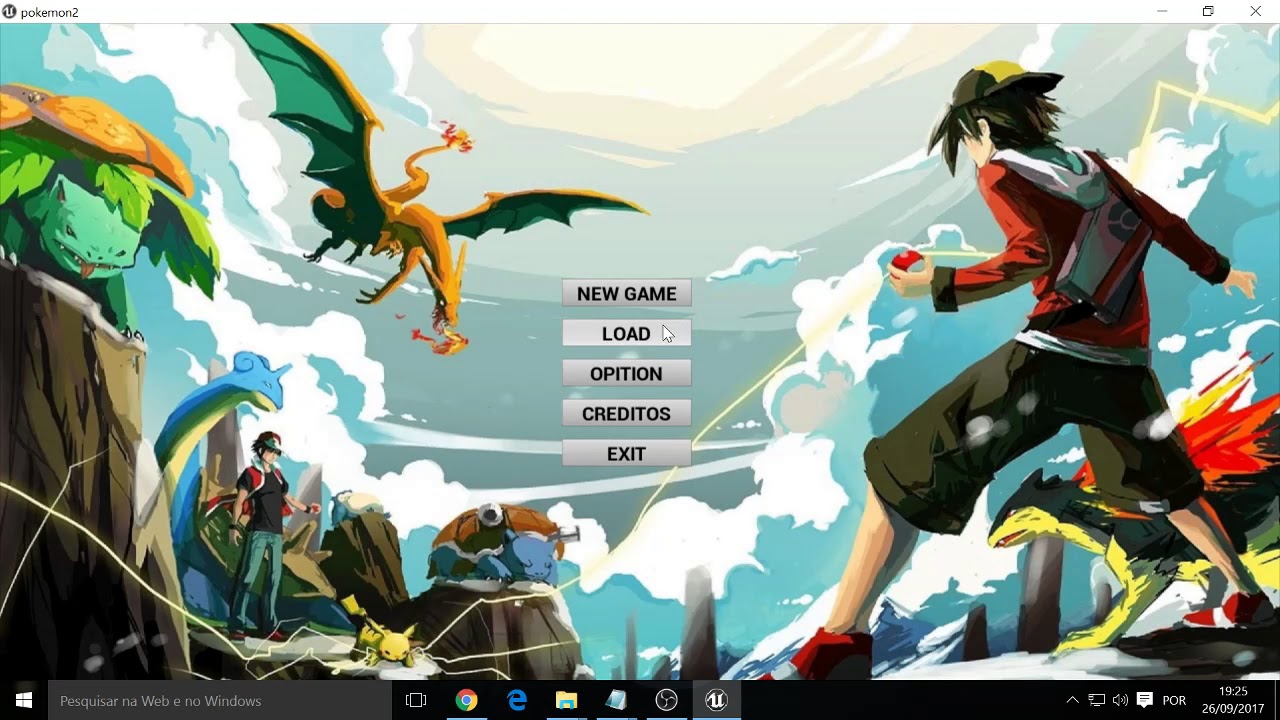1280x720 pixels.
Task: Launch Google Chrome from the taskbar
Action: [467, 700]
